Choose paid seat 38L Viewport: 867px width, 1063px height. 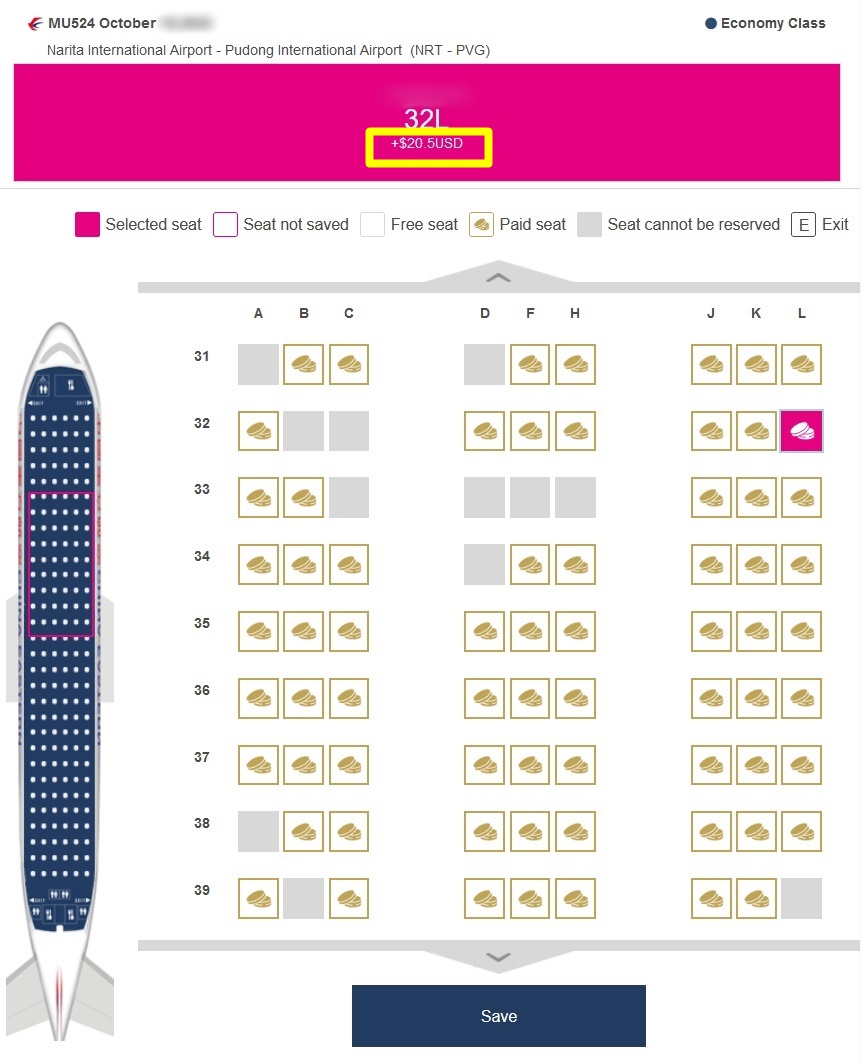(802, 831)
